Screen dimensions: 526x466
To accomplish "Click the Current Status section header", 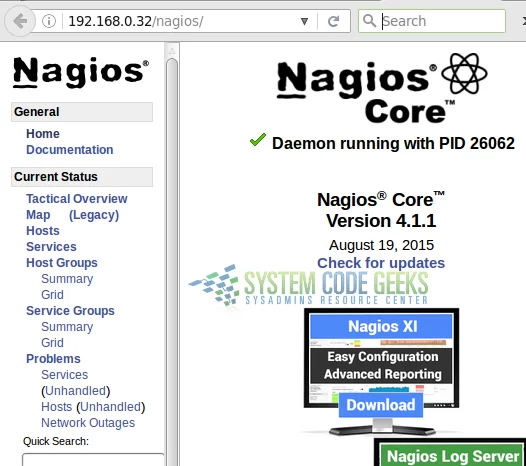I will coord(82,177).
